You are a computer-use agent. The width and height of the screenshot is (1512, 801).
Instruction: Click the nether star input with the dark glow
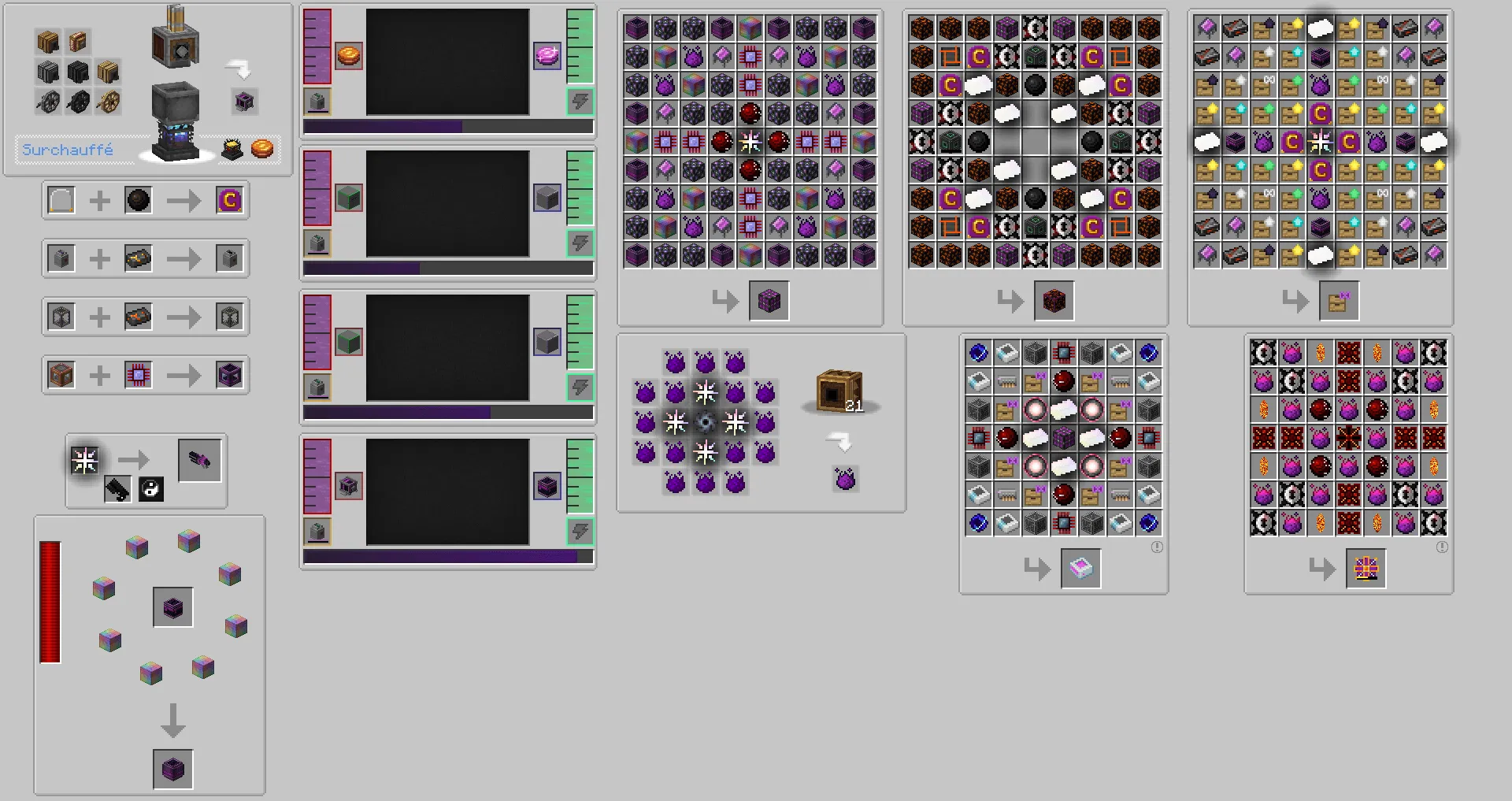[84, 460]
